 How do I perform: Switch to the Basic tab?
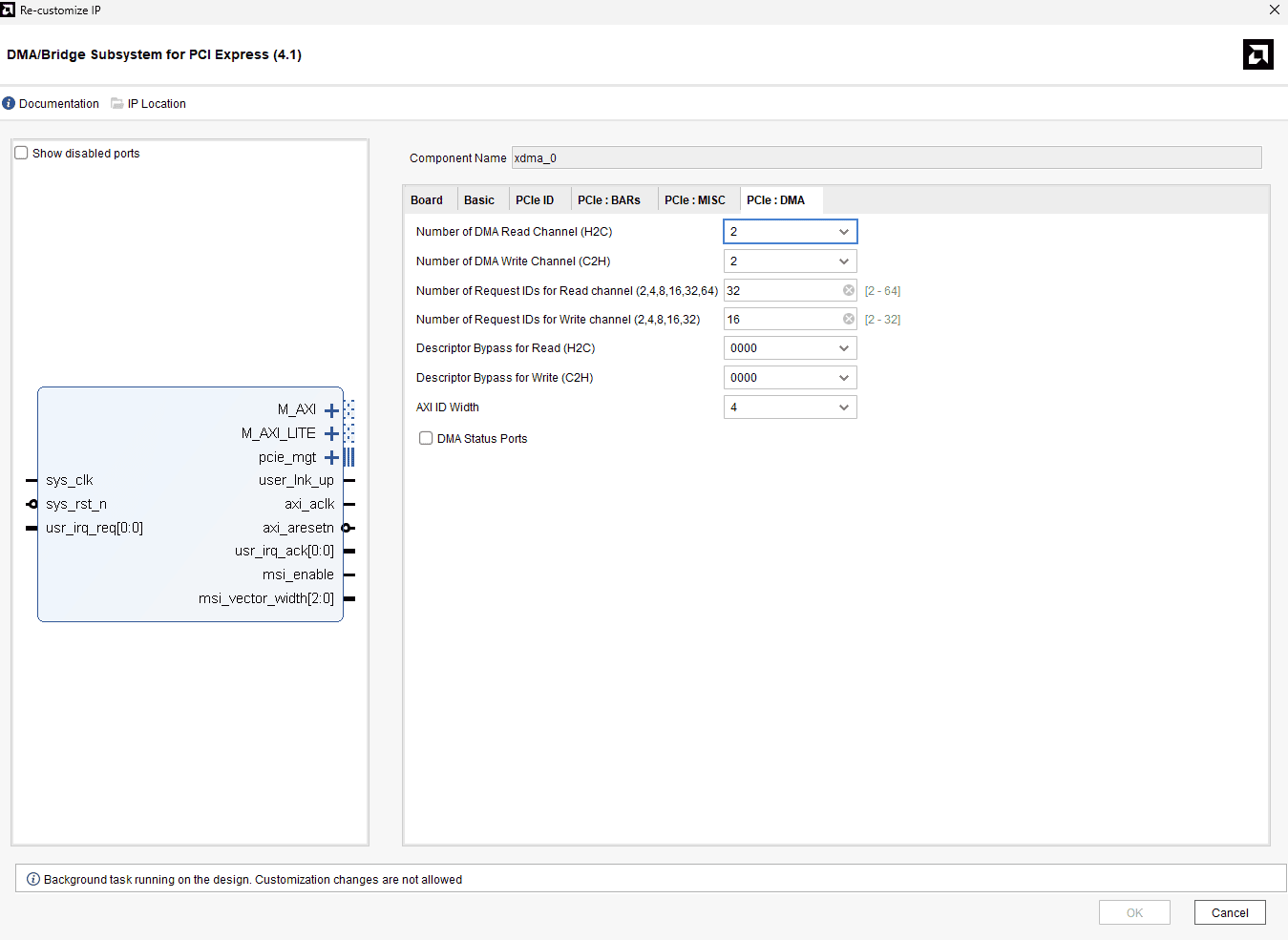pyautogui.click(x=479, y=200)
